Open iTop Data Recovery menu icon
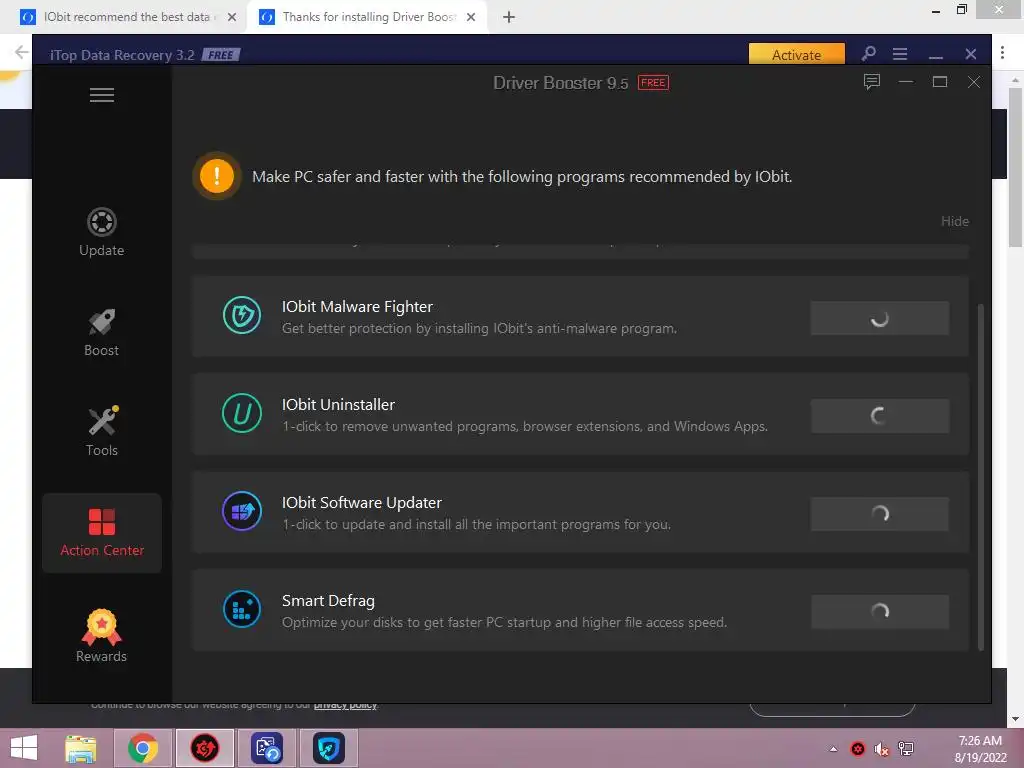The width and height of the screenshot is (1024, 768). [900, 54]
